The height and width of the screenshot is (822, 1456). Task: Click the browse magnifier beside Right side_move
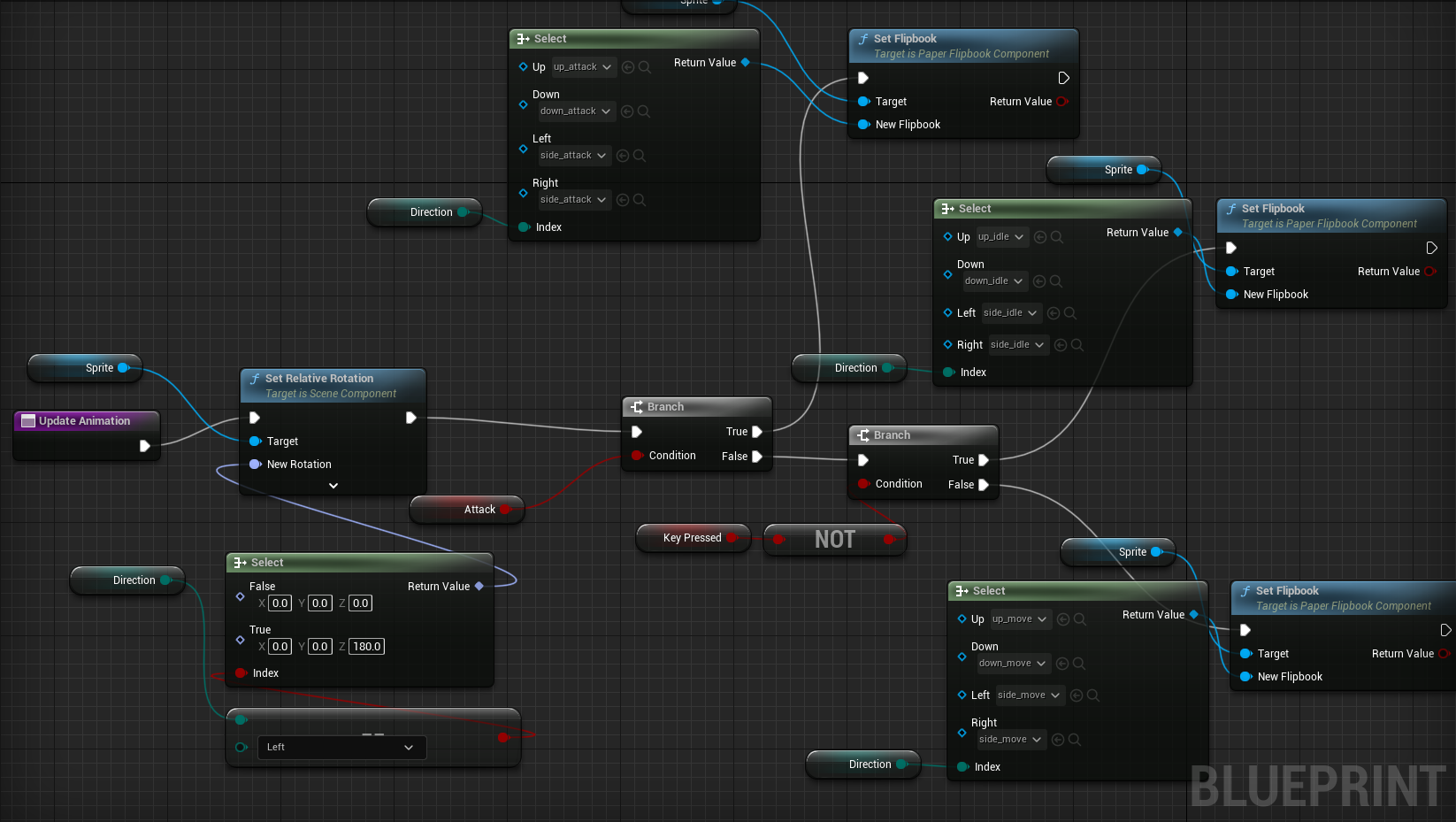point(1075,740)
